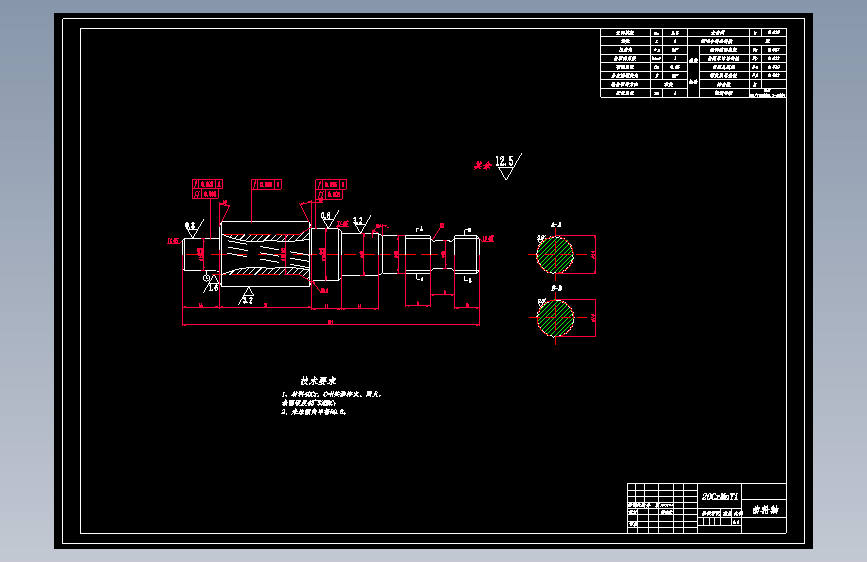Click the B-B section label
This screenshot has width=867, height=562.
point(557,288)
